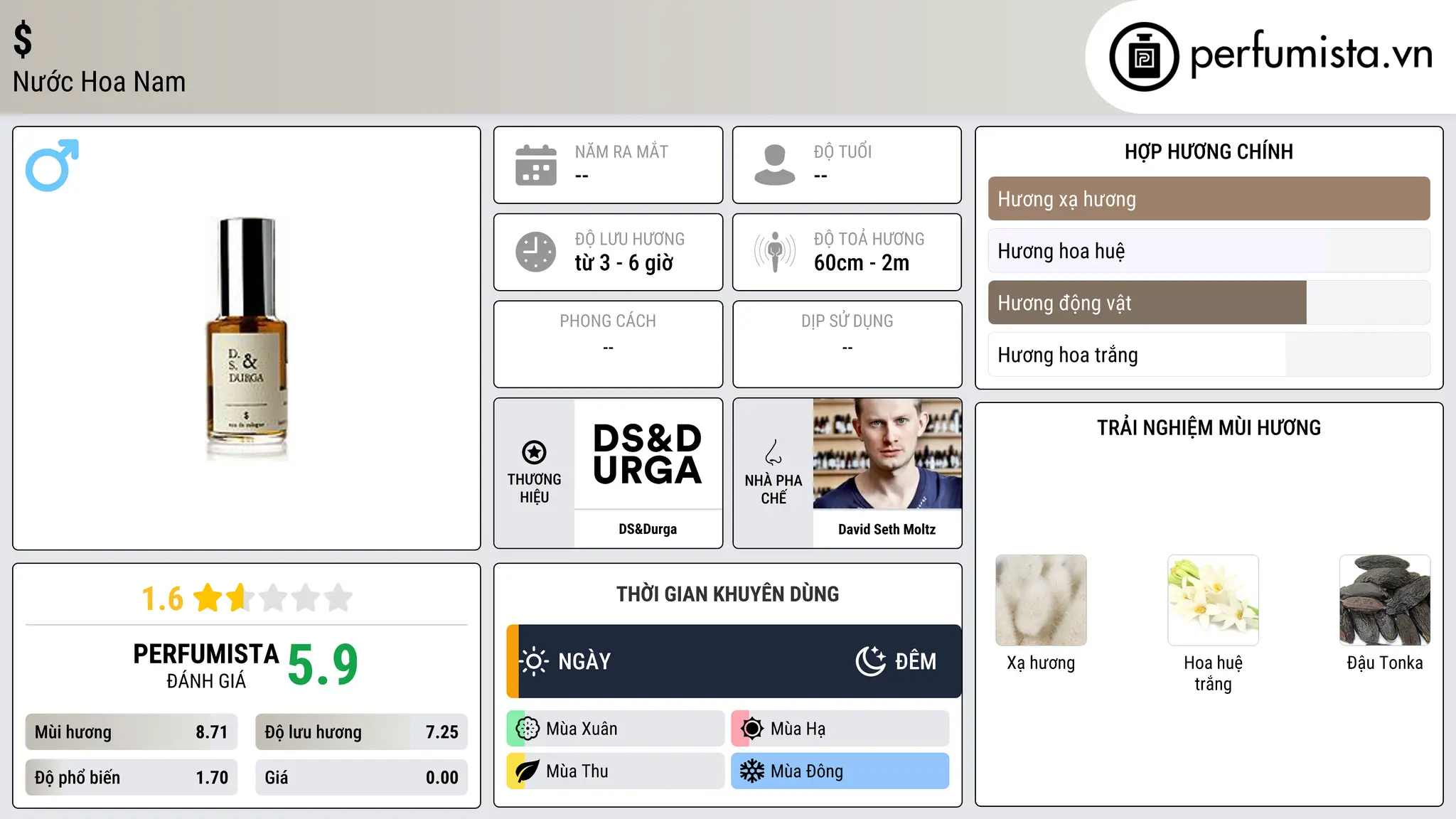Select the highlighted Mùa Đông season
The width and height of the screenshot is (1456, 819).
click(840, 771)
